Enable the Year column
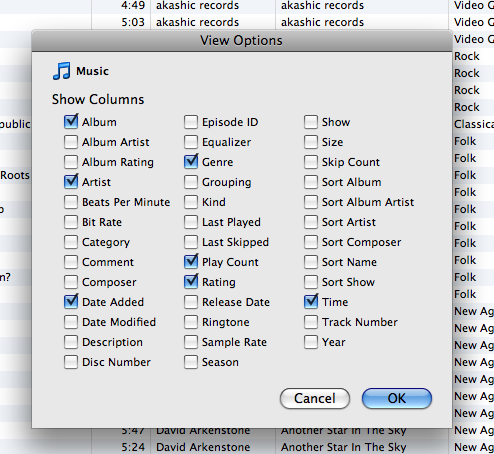Viewport: 494px width, 454px height. tap(311, 342)
